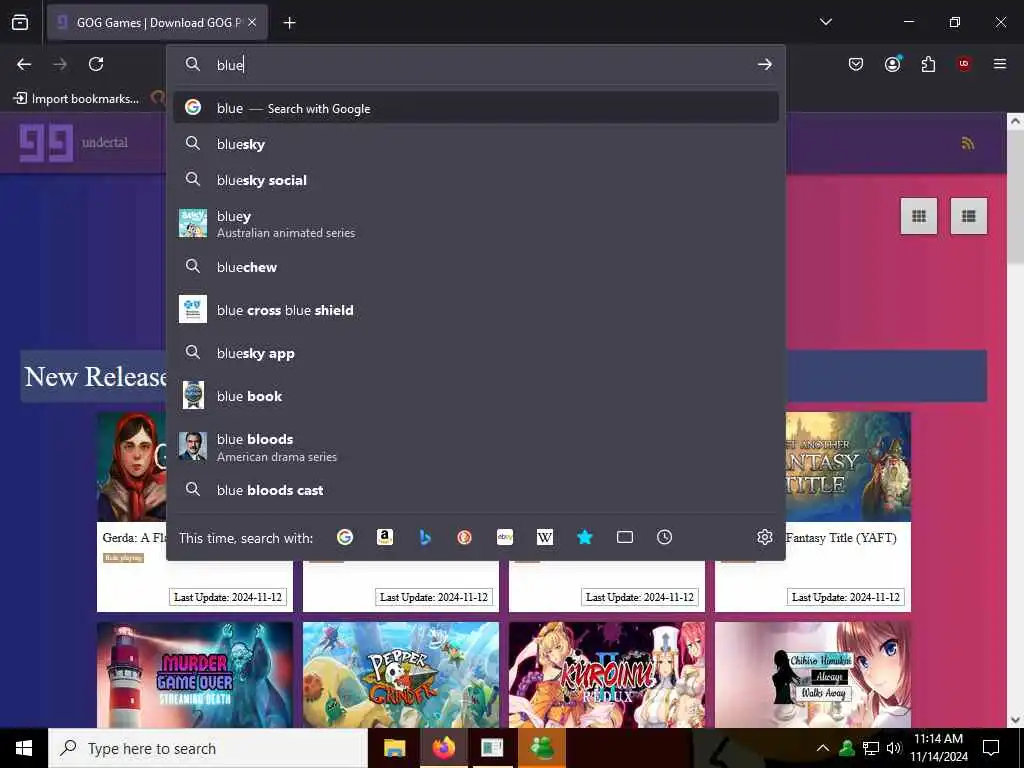Search bookmarks with the star icon
Image resolution: width=1024 pixels, height=768 pixels.
pos(584,537)
